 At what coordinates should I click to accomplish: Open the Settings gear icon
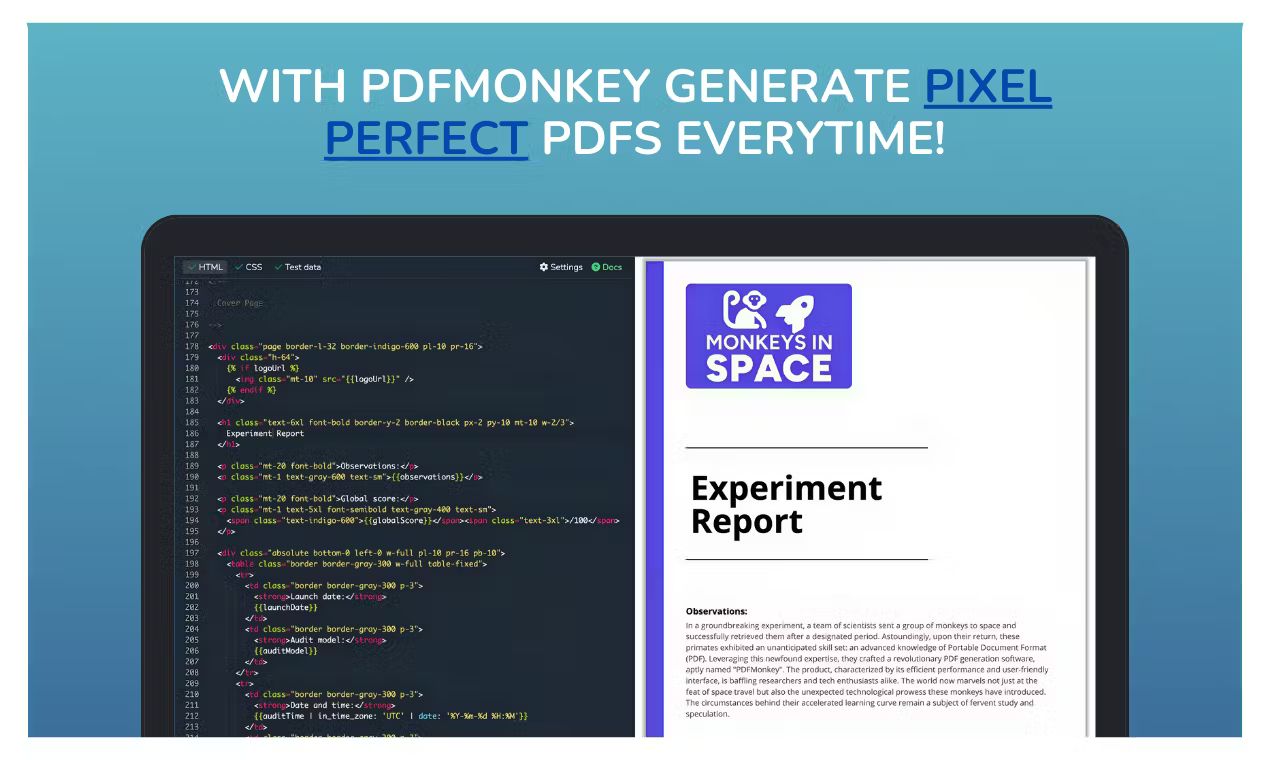pos(544,267)
